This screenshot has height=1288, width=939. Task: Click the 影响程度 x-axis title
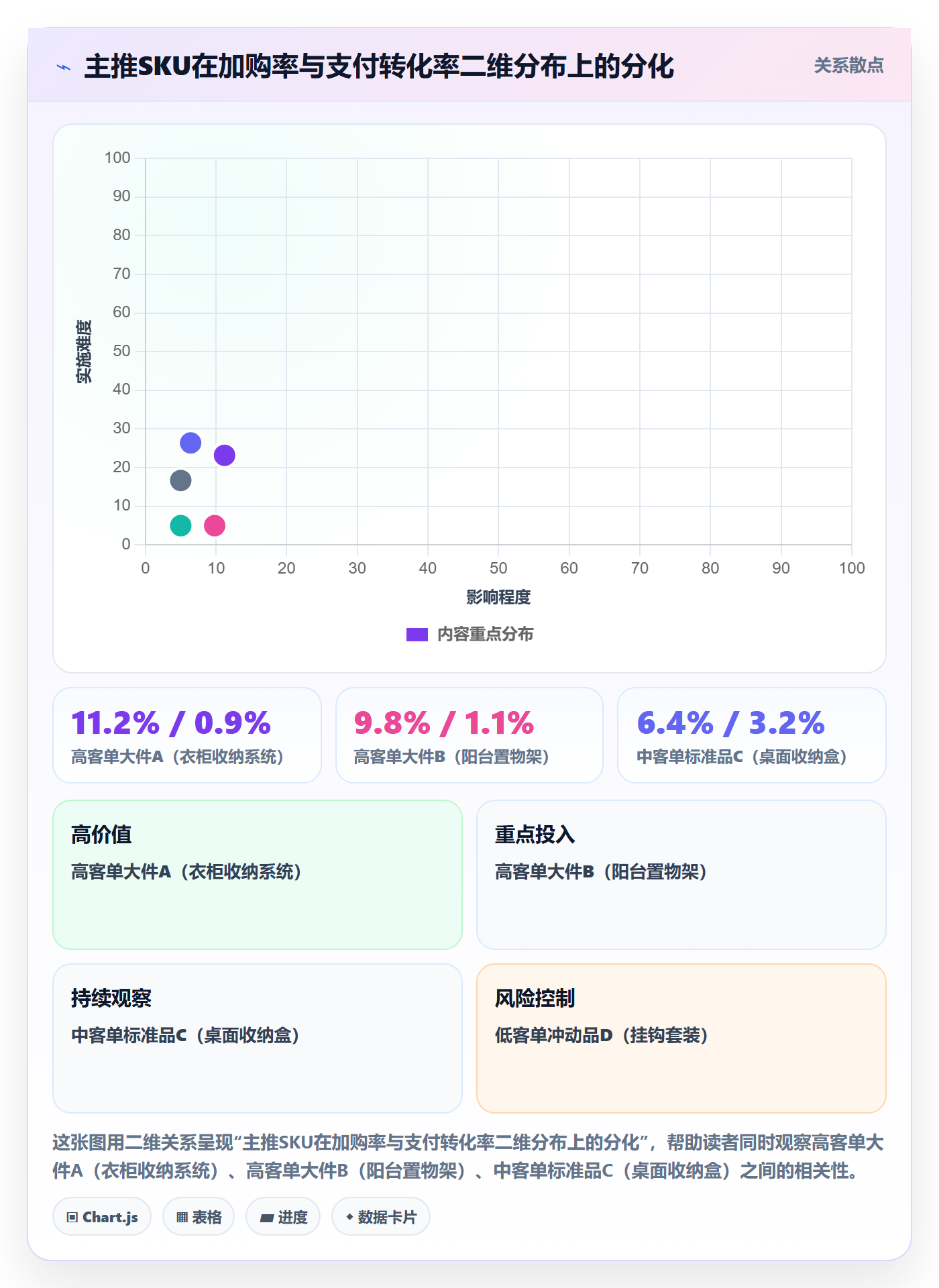tap(498, 597)
